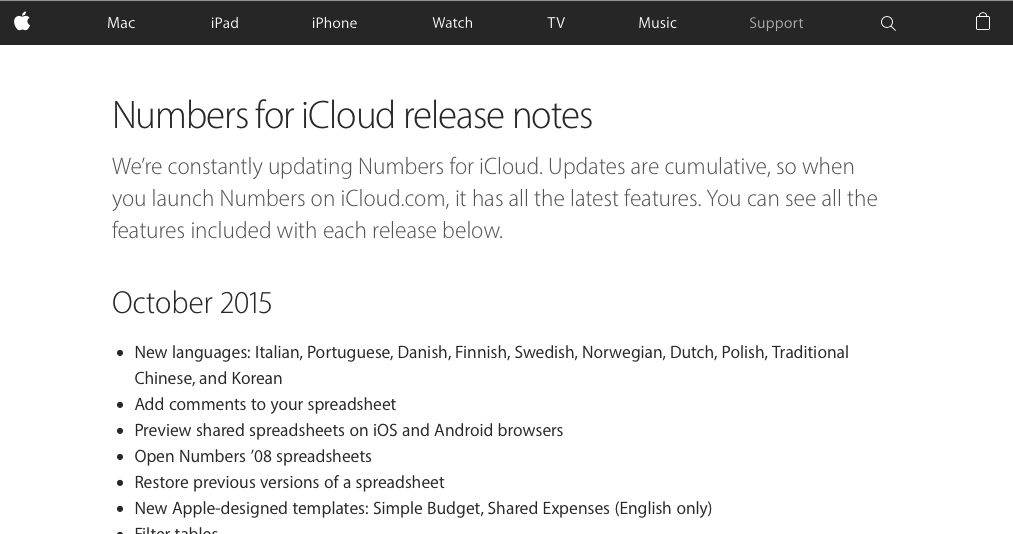Navigate to the Music section

click(657, 23)
